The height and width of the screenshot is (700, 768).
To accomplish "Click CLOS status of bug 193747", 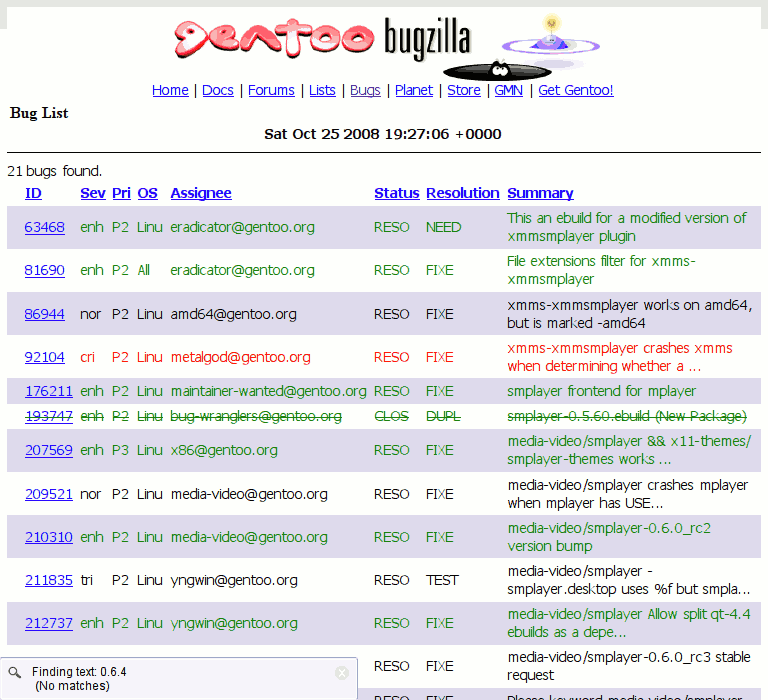I will 391,416.
